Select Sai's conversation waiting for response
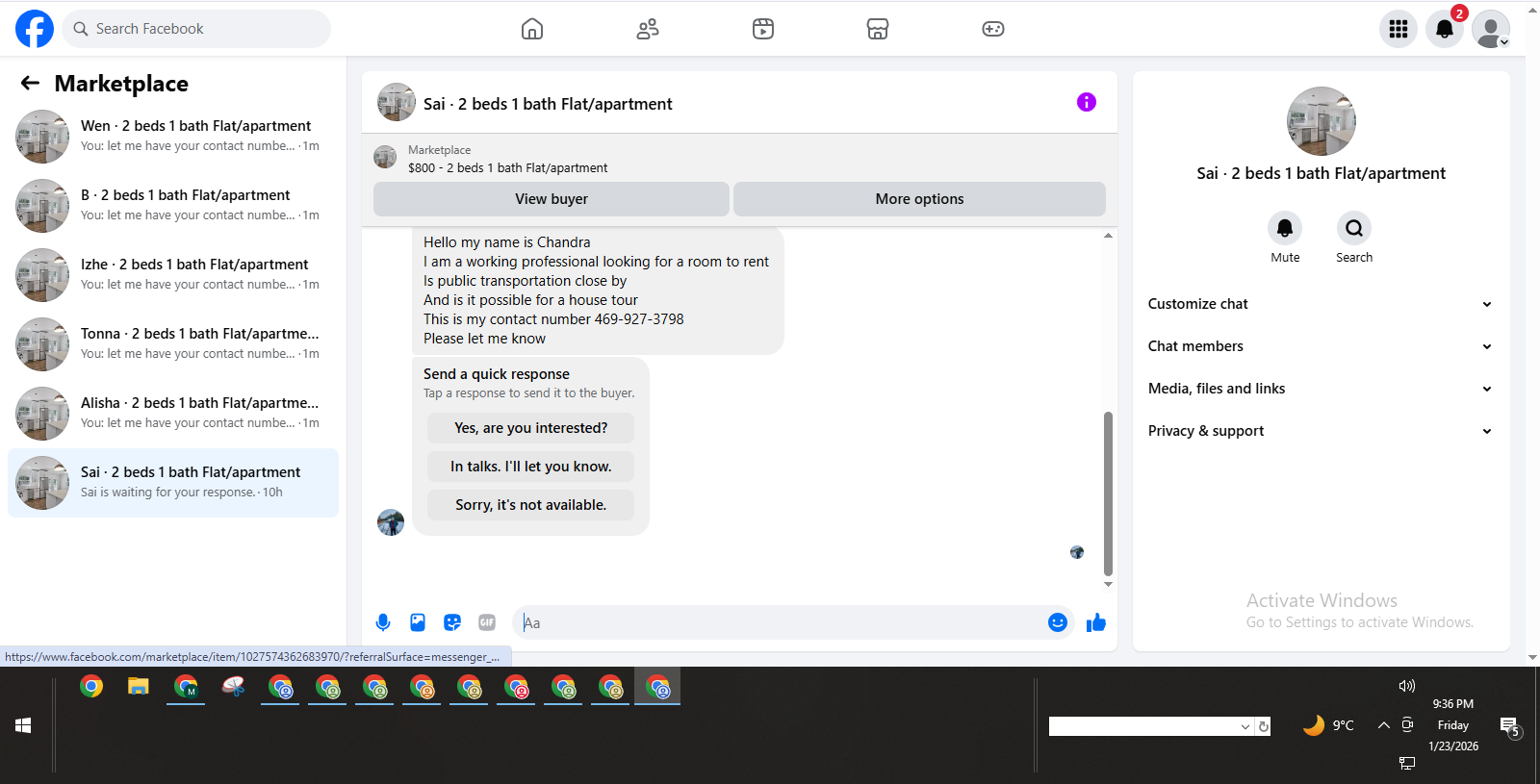1540x784 pixels. pos(173,483)
